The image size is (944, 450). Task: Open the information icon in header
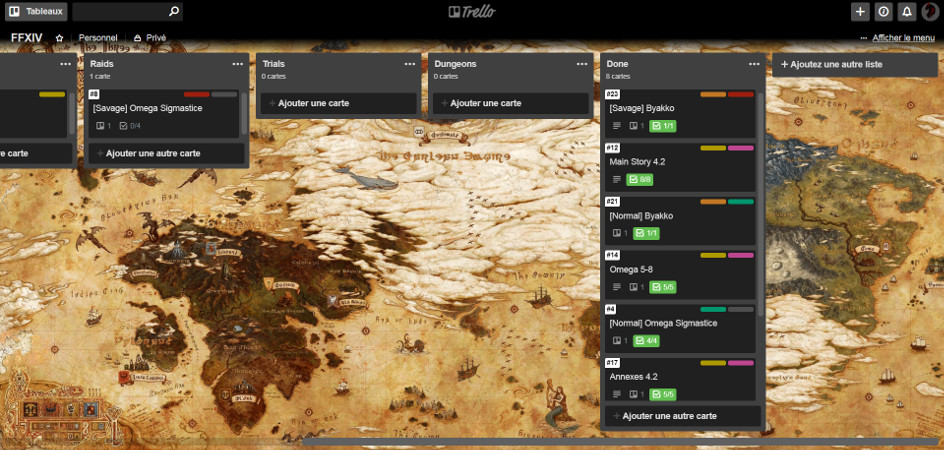pos(884,11)
